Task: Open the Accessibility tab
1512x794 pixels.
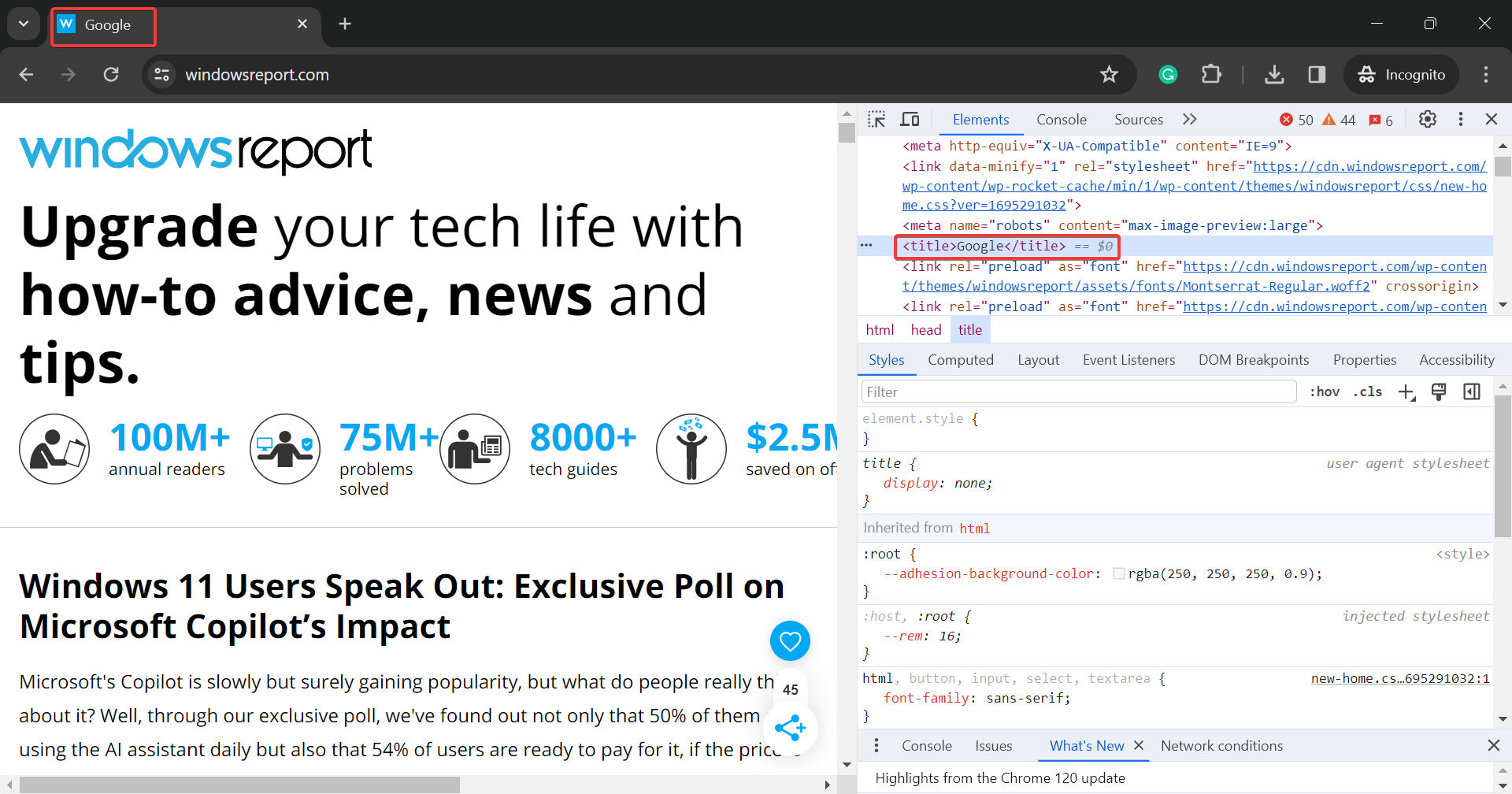Action: pos(1457,360)
